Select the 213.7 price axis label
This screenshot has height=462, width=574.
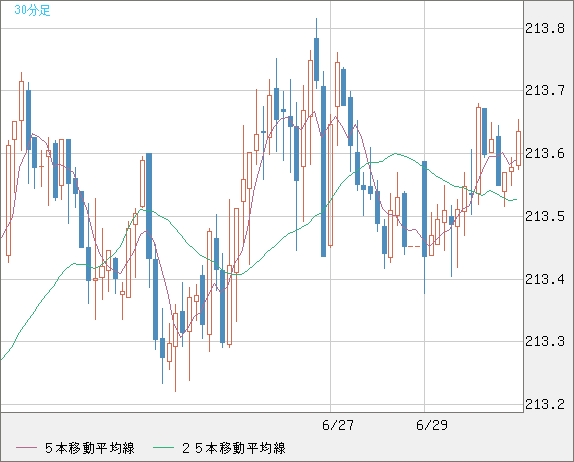(545, 90)
